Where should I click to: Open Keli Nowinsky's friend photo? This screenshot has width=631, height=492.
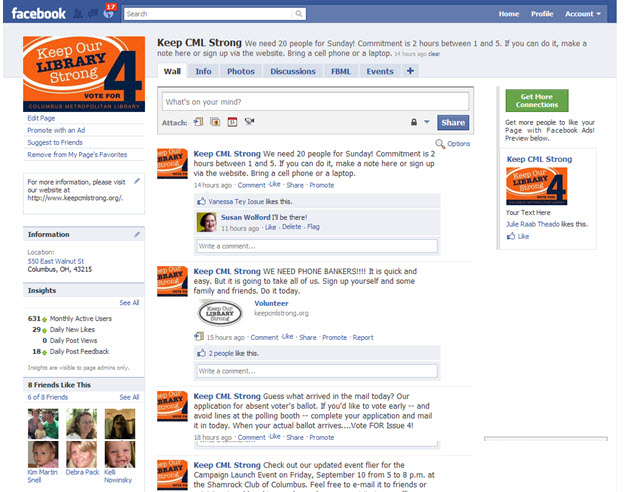click(x=120, y=454)
